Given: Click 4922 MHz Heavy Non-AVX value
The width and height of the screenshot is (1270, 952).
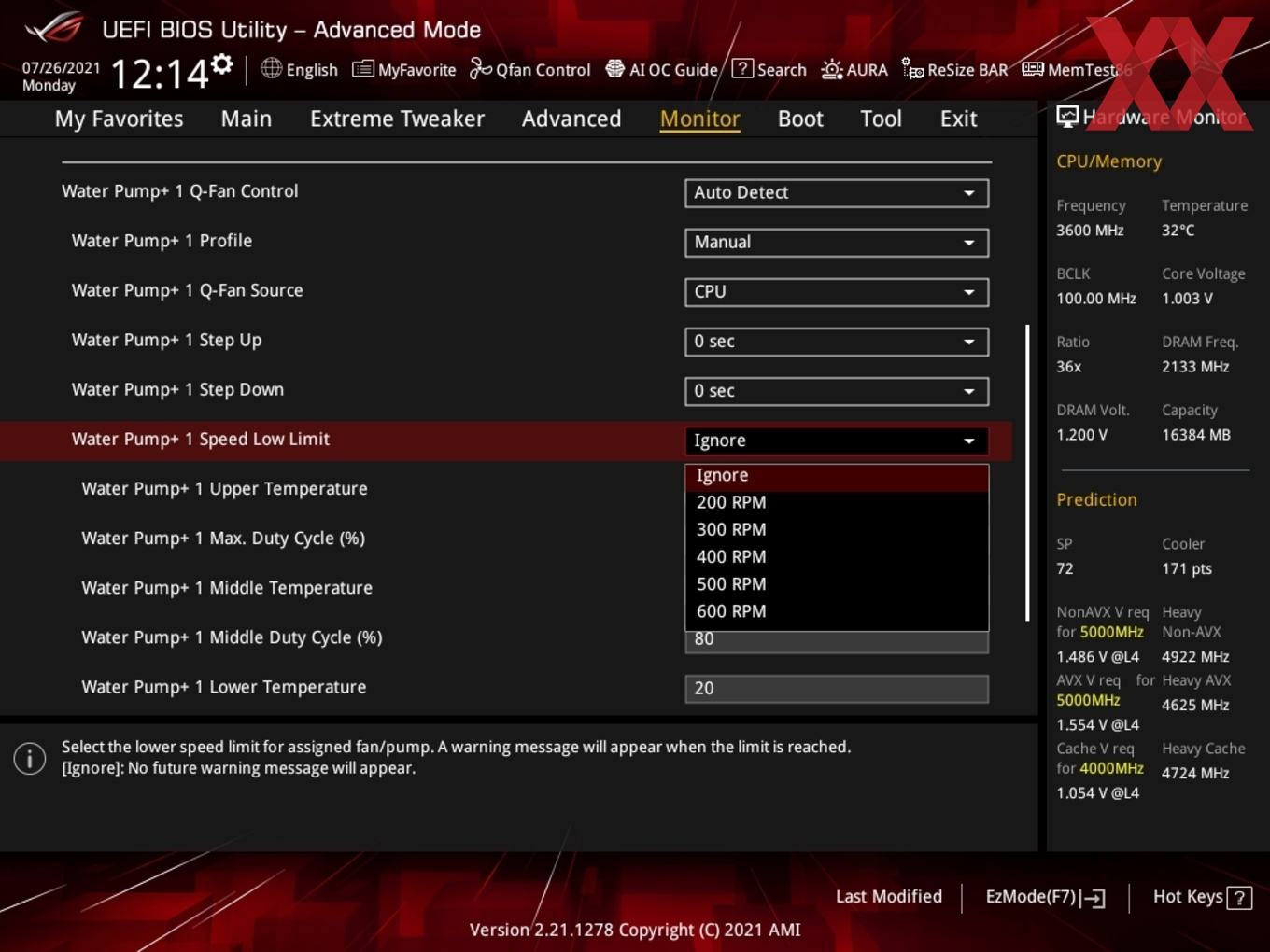Looking at the screenshot, I should (x=1195, y=657).
